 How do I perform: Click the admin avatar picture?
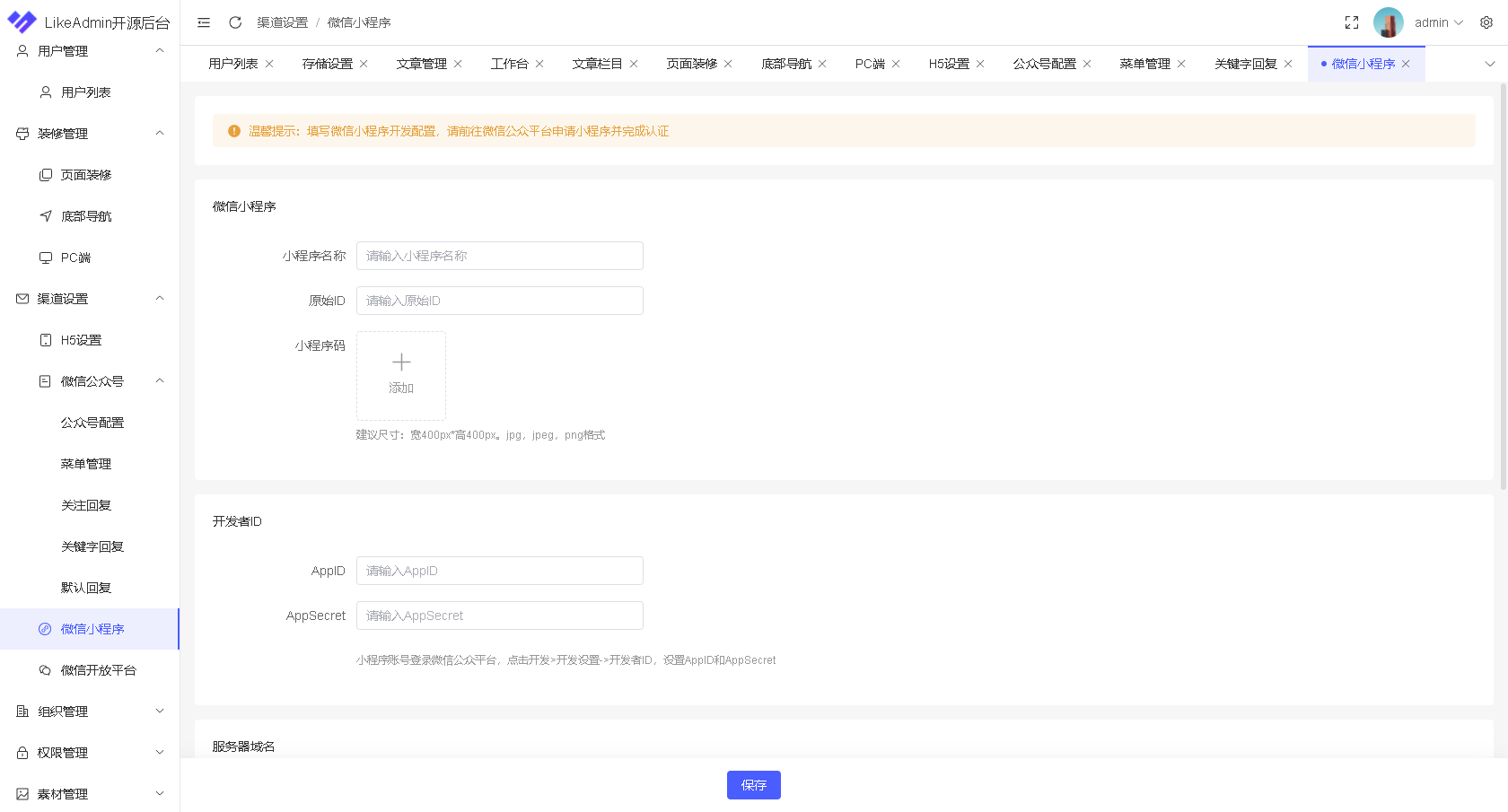[x=1389, y=22]
